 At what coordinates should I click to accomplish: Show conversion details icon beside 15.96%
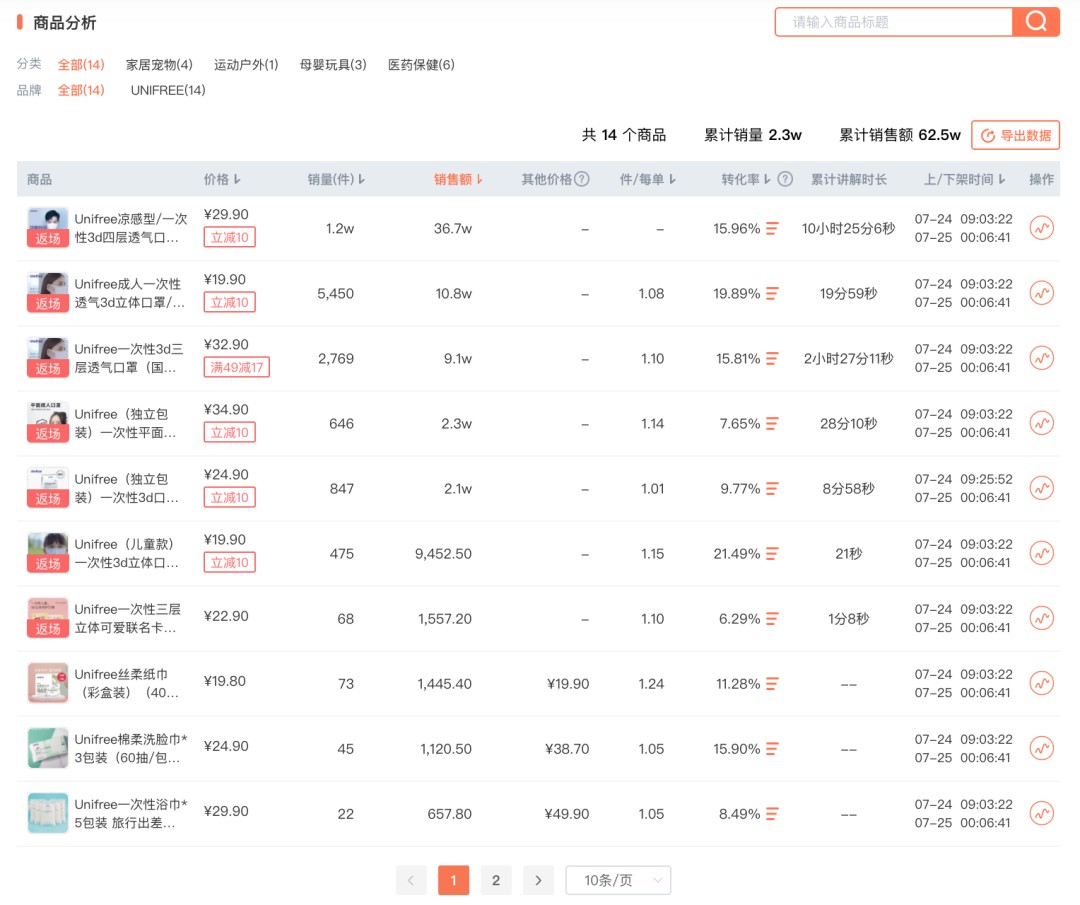tap(772, 229)
